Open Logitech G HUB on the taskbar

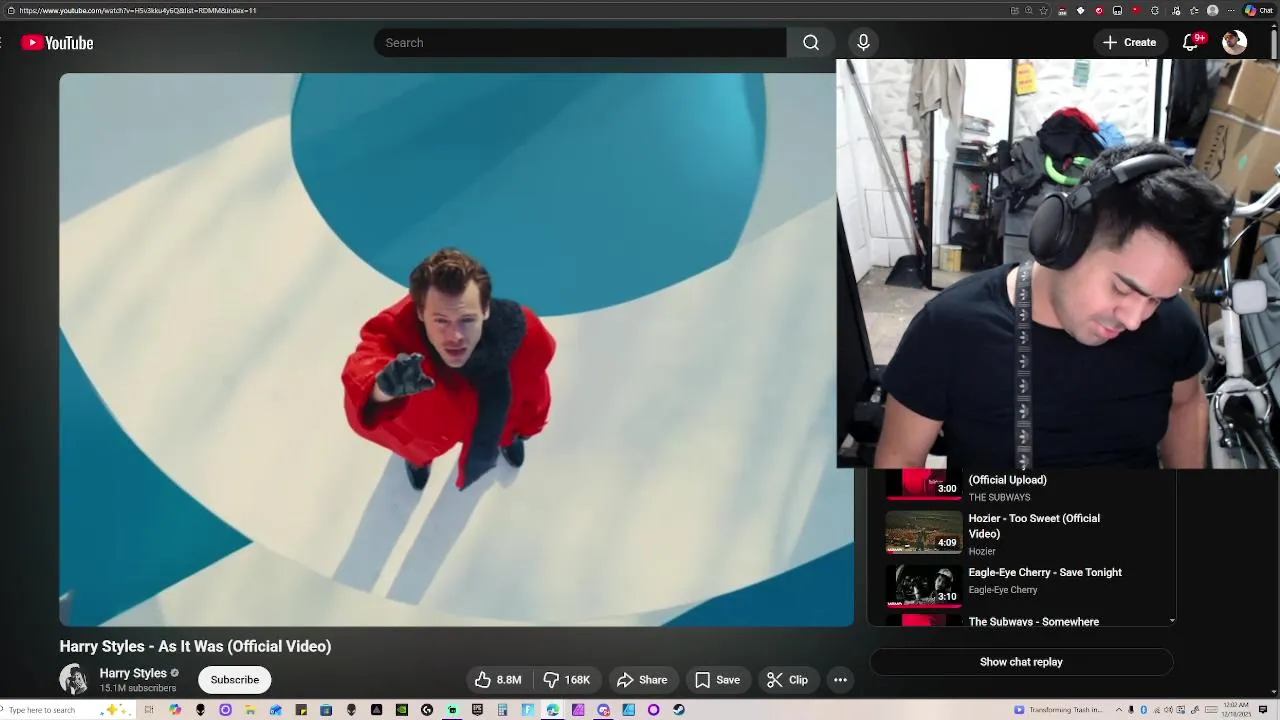[427, 710]
